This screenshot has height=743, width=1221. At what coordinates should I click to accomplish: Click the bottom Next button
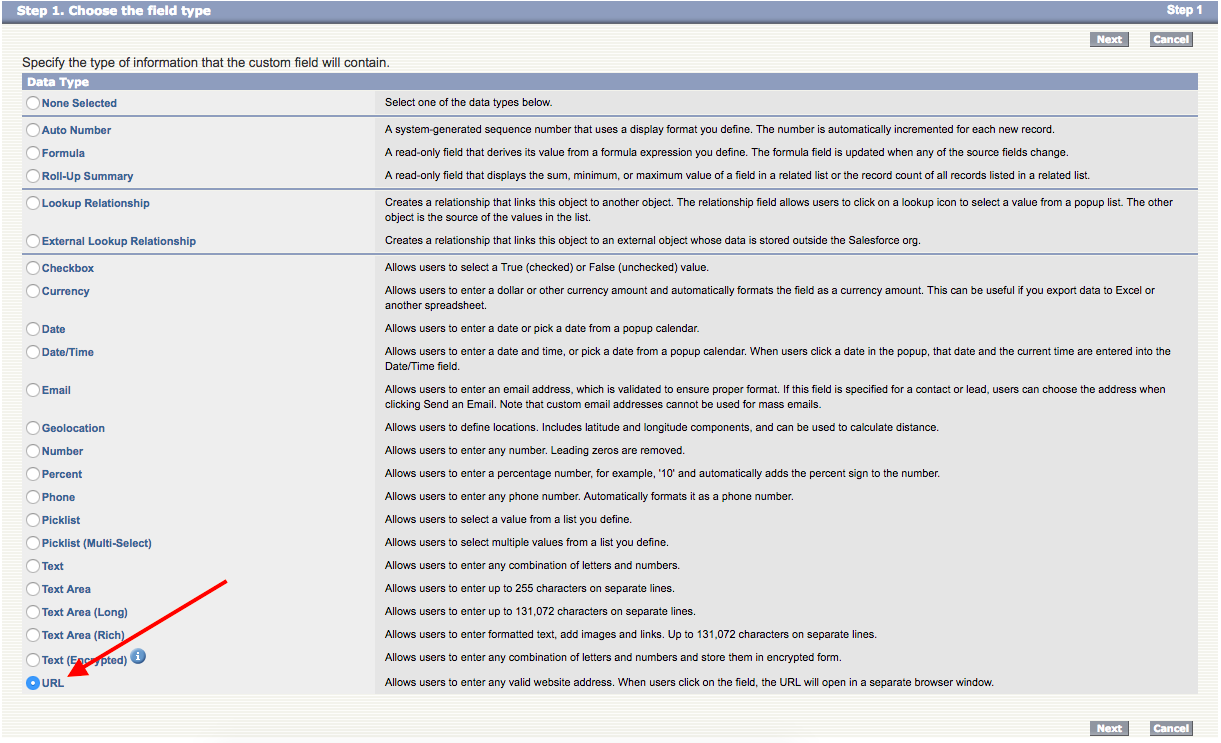[x=1109, y=729]
